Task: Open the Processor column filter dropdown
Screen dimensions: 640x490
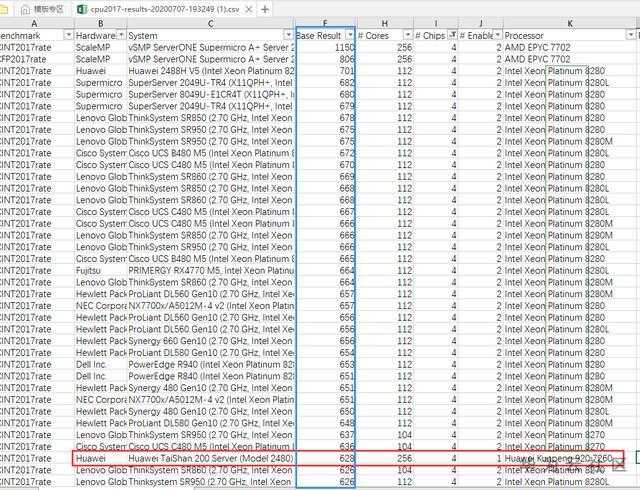Action: coord(631,36)
